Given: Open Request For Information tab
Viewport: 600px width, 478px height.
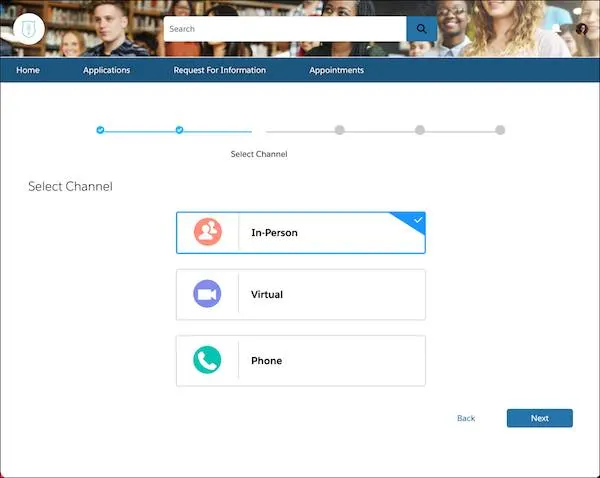Looking at the screenshot, I should point(220,70).
